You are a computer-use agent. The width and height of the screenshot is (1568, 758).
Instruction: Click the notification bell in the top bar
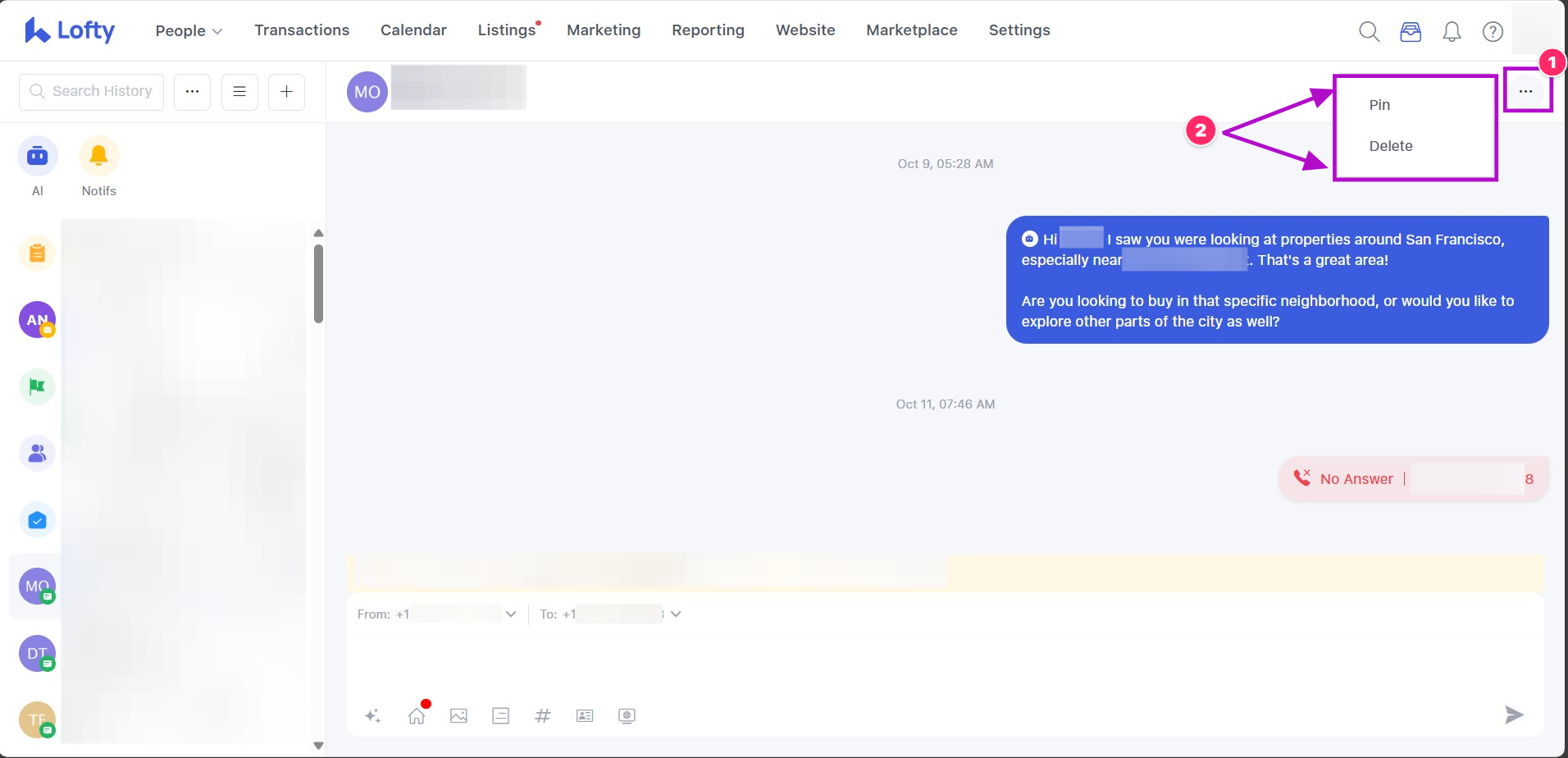(x=1452, y=32)
